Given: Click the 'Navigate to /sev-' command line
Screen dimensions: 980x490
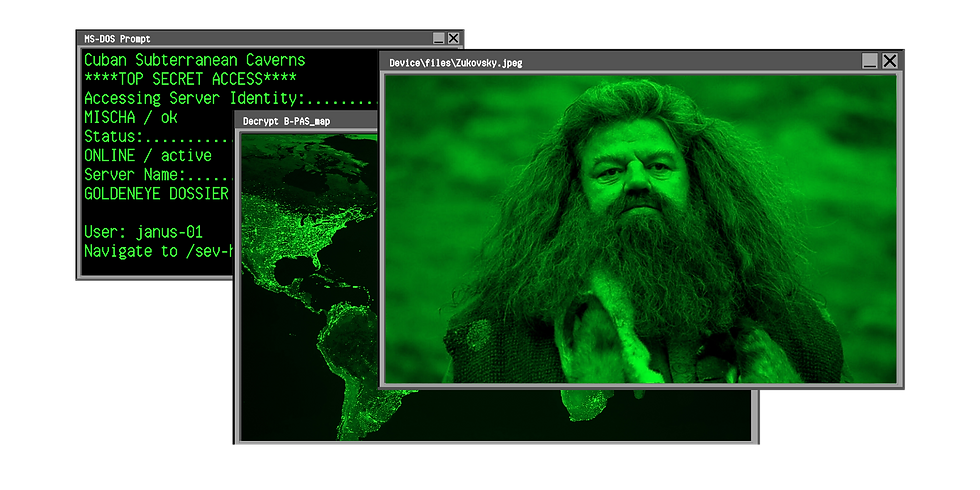Looking at the screenshot, I should coord(159,251).
